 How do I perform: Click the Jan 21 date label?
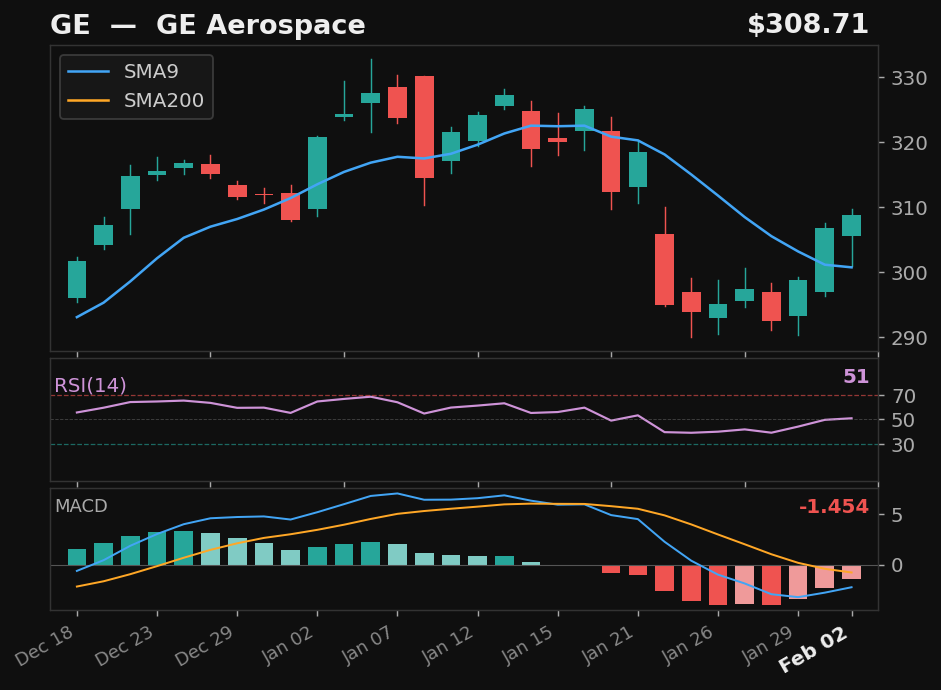[608, 645]
